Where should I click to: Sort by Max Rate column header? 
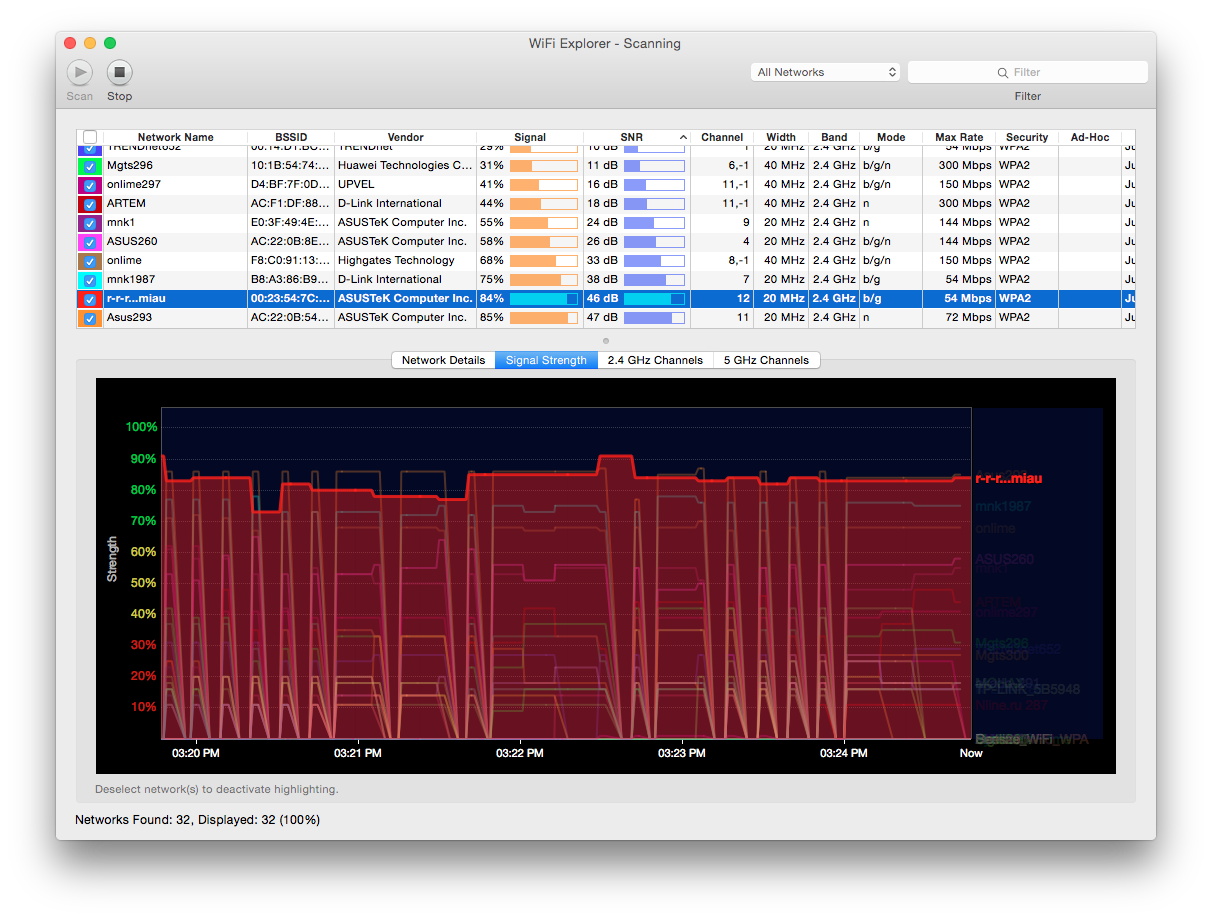click(959, 137)
